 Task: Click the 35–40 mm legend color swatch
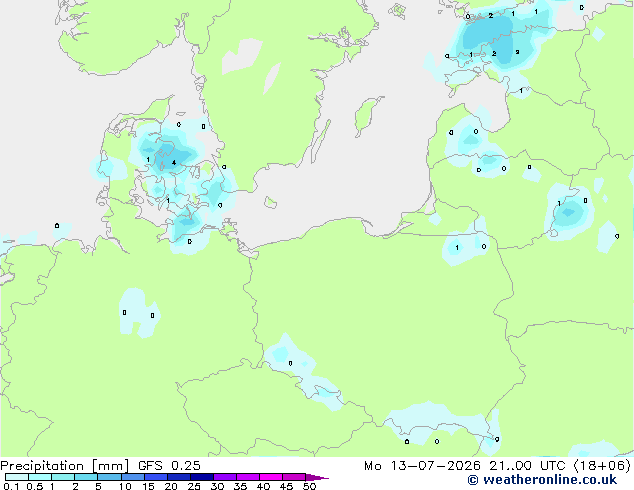click(248, 477)
